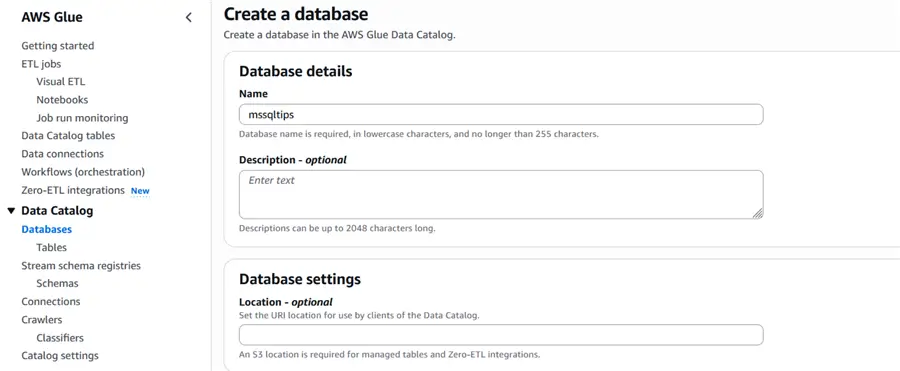
Task: Click the AWS Glue Data Catalog subtitle text
Action: click(339, 35)
